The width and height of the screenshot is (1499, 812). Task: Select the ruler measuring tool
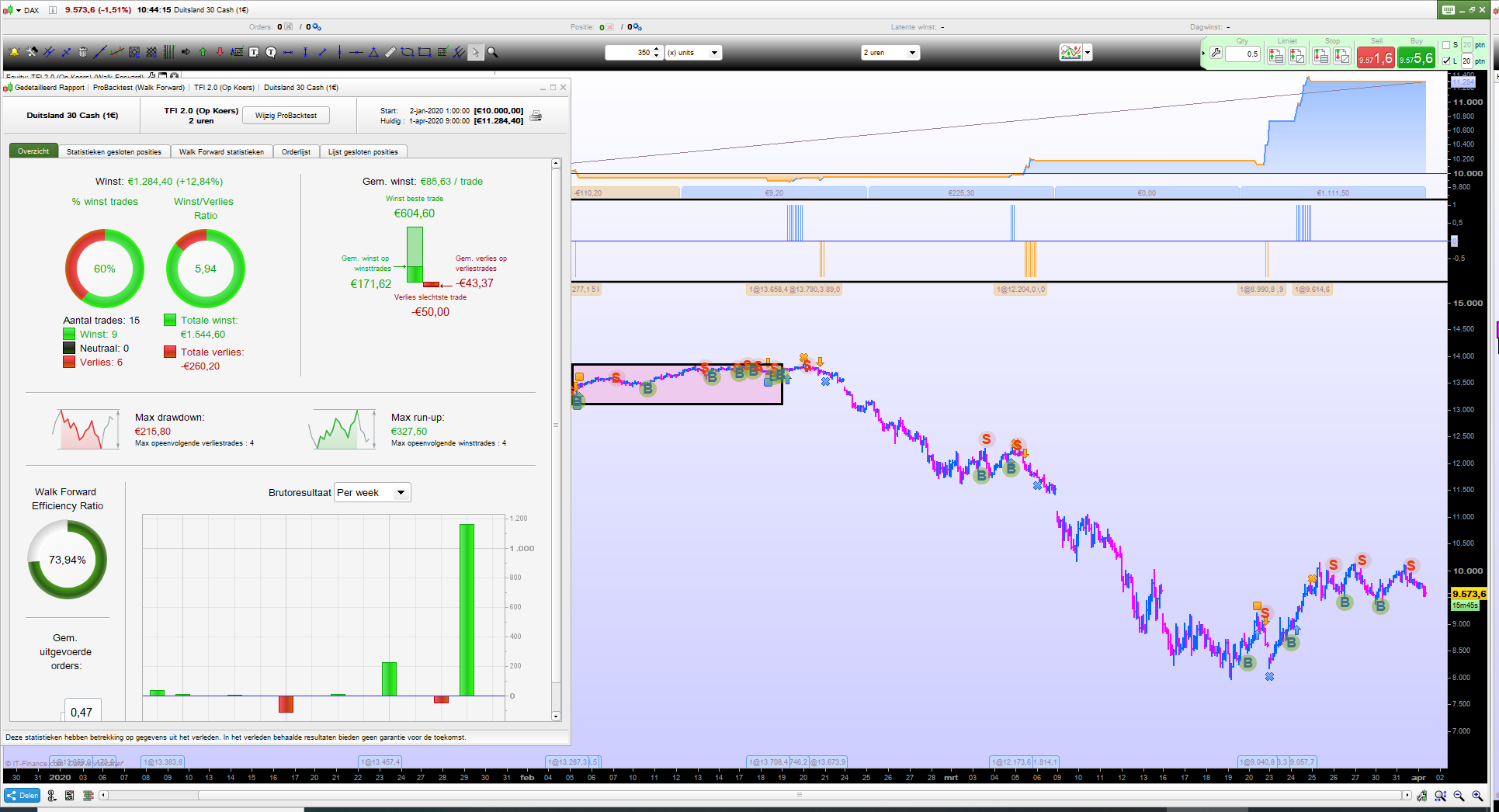coord(390,53)
